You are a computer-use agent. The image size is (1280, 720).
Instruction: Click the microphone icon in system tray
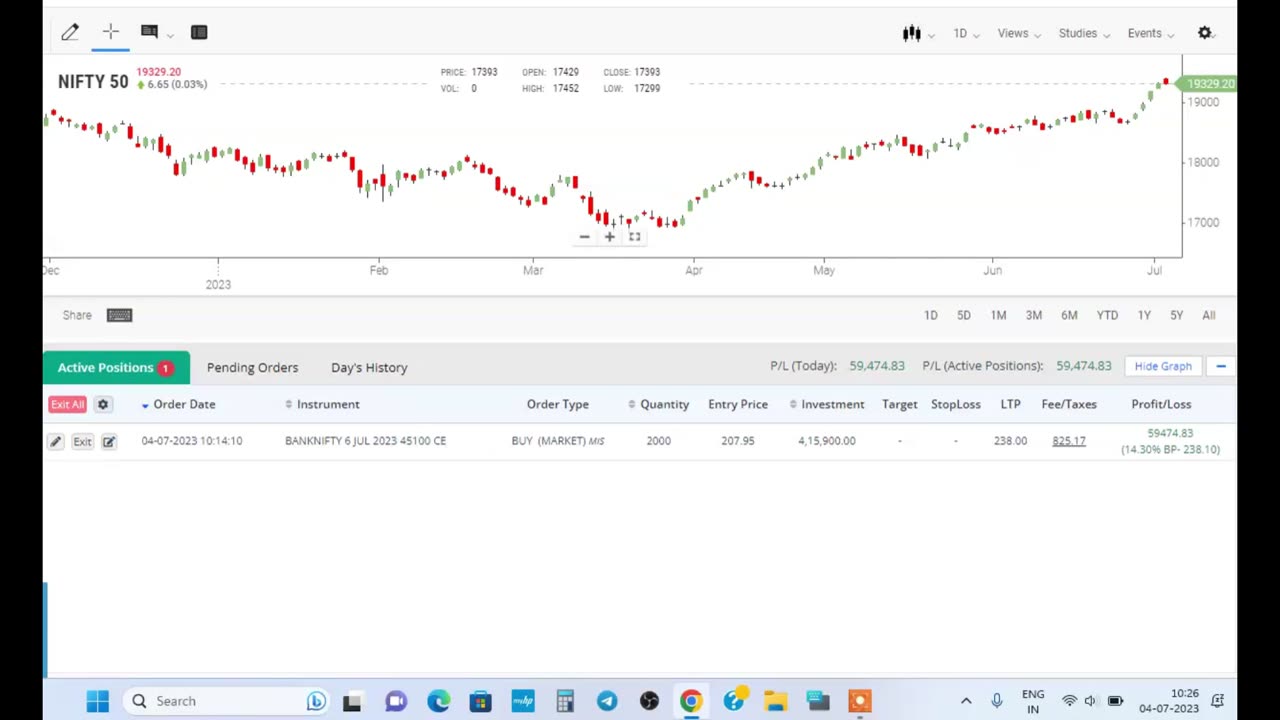(996, 701)
